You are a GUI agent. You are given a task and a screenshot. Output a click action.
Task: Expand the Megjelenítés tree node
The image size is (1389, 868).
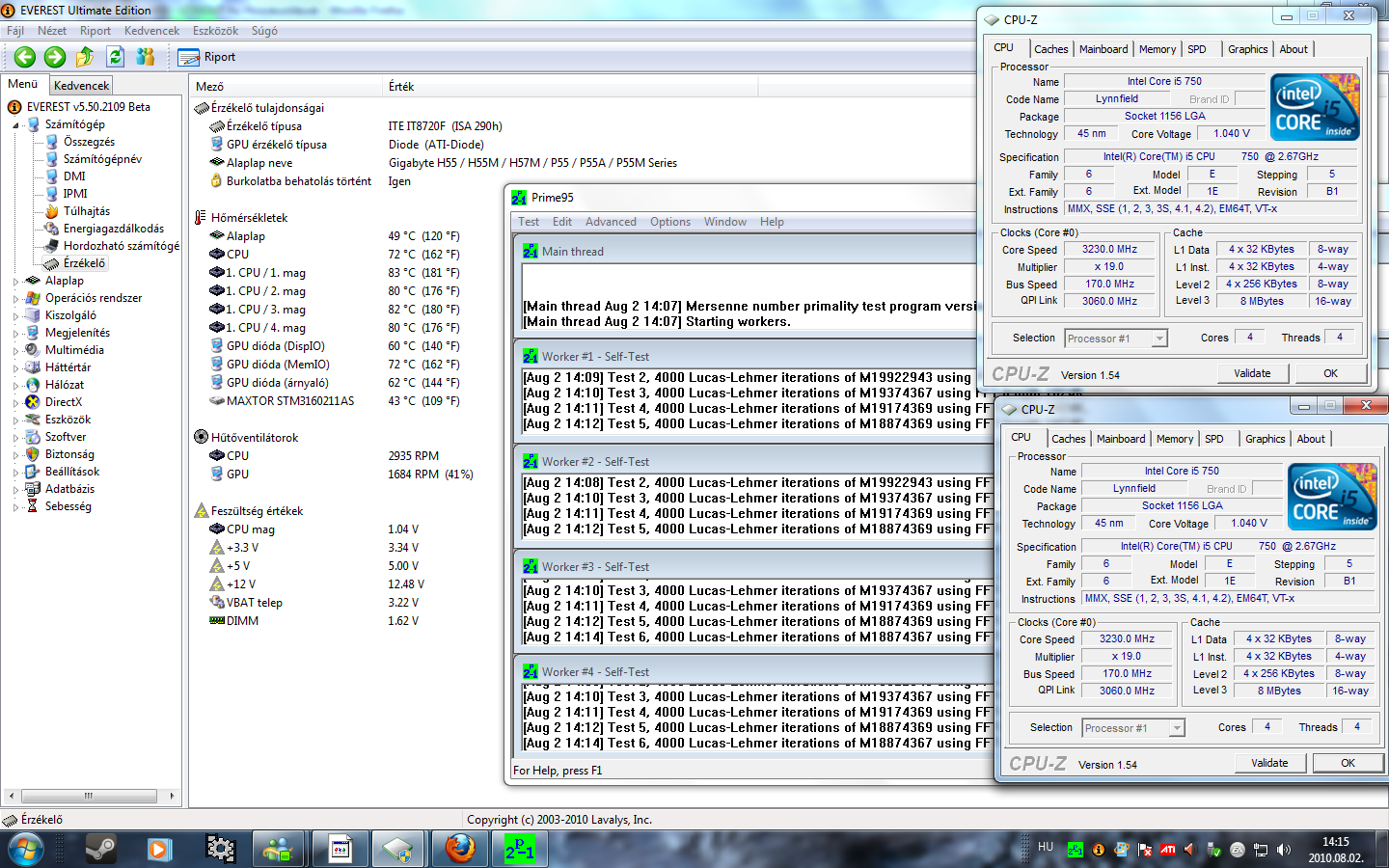click(16, 333)
